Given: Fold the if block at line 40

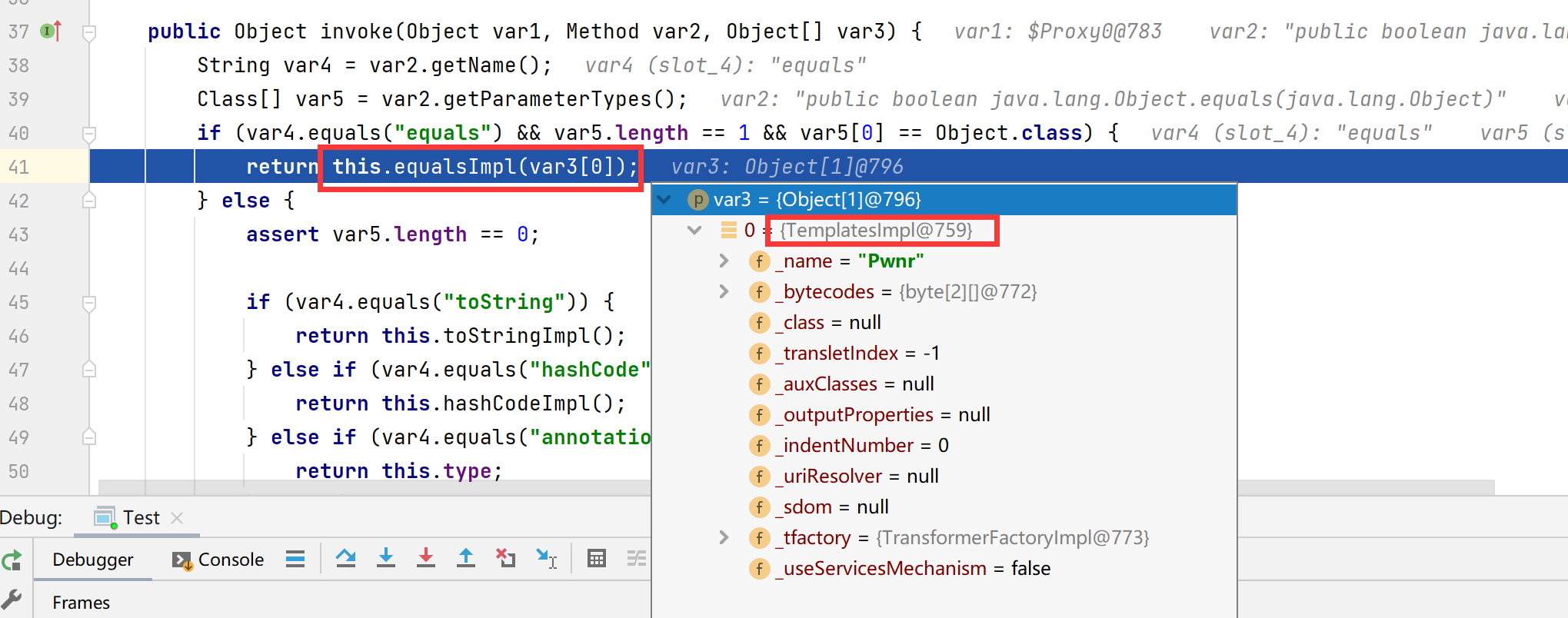Looking at the screenshot, I should click(x=89, y=135).
